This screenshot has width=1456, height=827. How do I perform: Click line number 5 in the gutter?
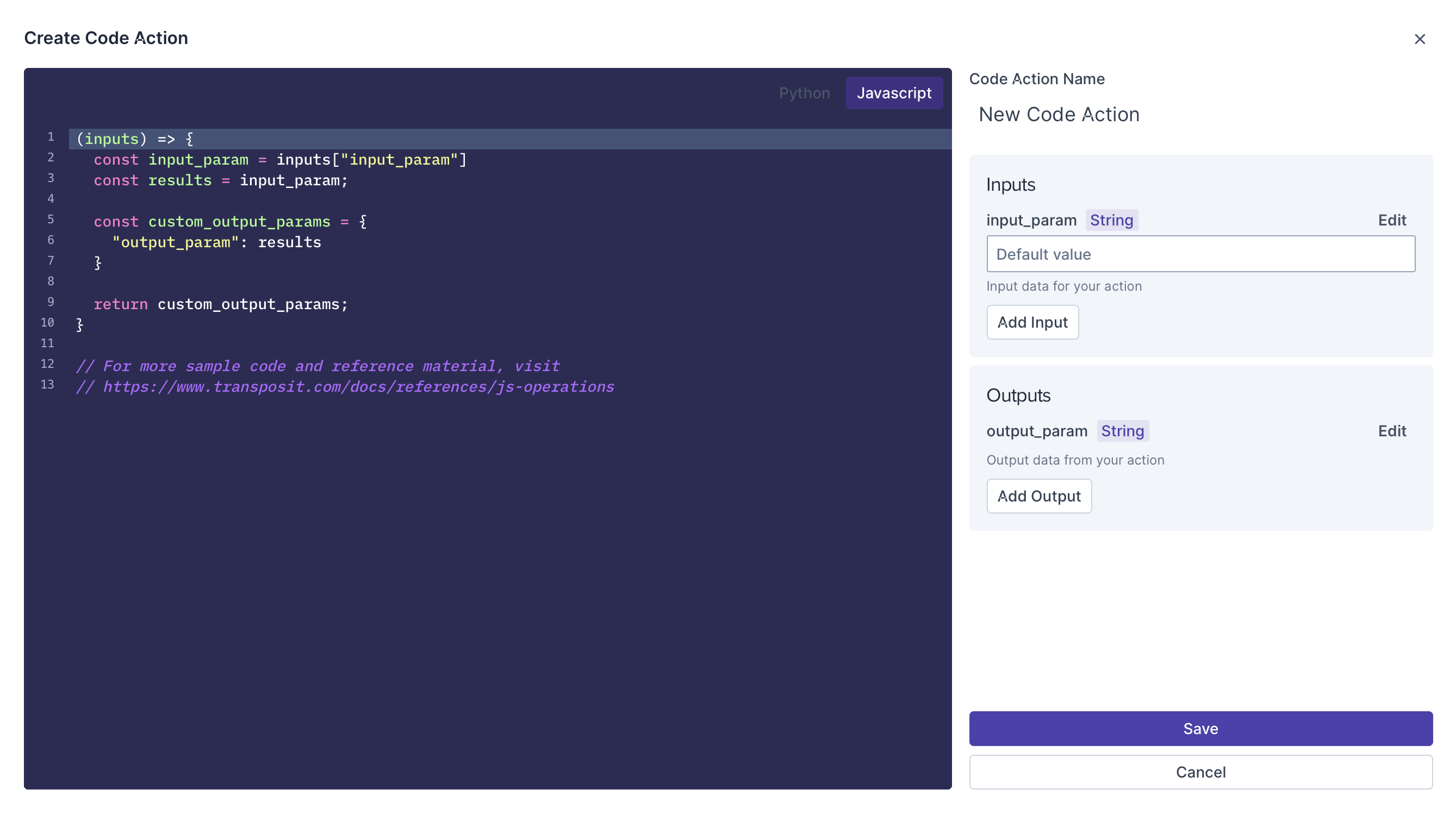51,220
